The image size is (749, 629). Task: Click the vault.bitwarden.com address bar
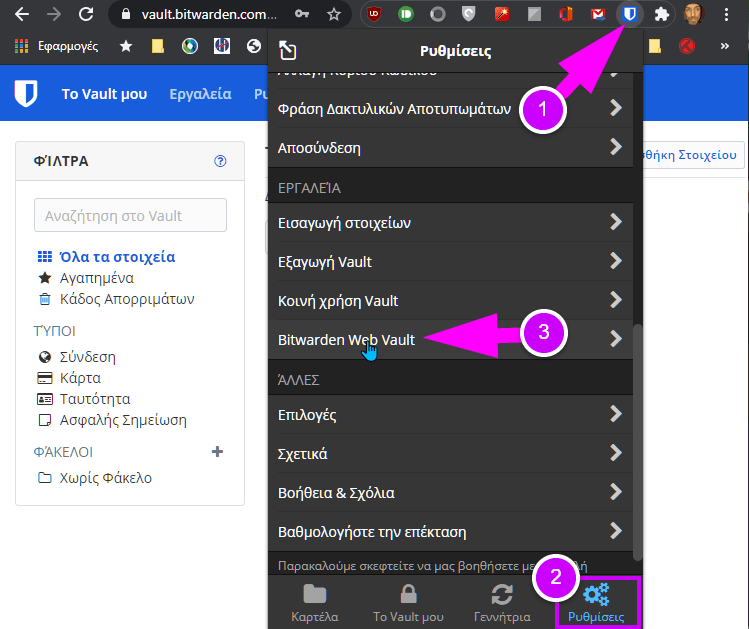click(209, 14)
